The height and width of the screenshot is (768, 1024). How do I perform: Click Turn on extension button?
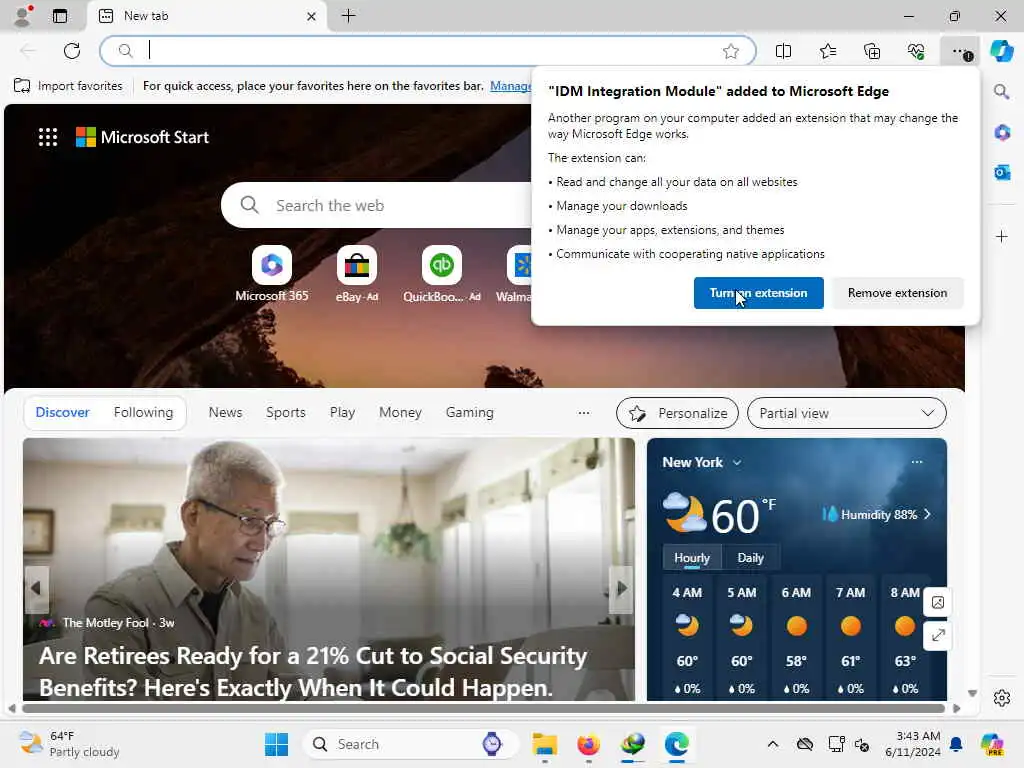point(758,293)
